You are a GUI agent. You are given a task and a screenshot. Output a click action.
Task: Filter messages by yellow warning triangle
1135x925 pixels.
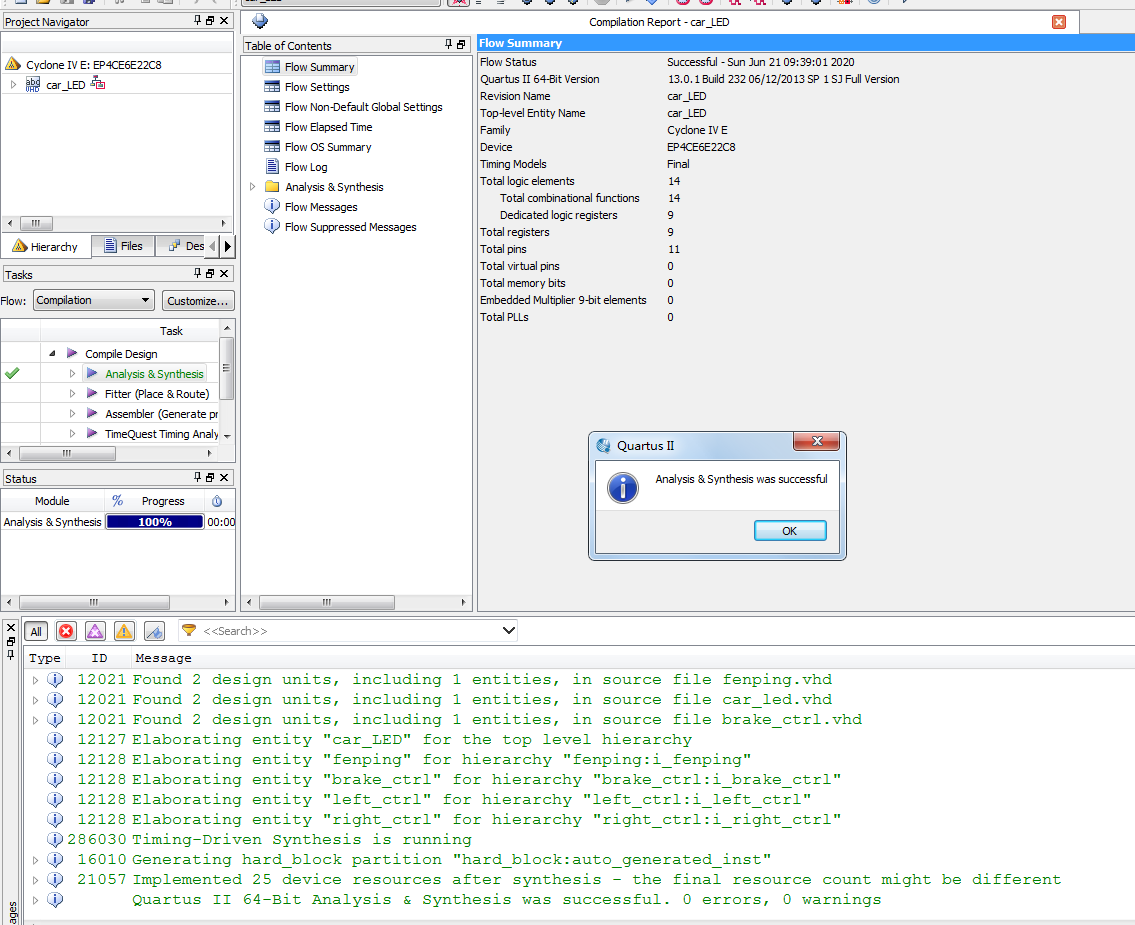coord(124,631)
